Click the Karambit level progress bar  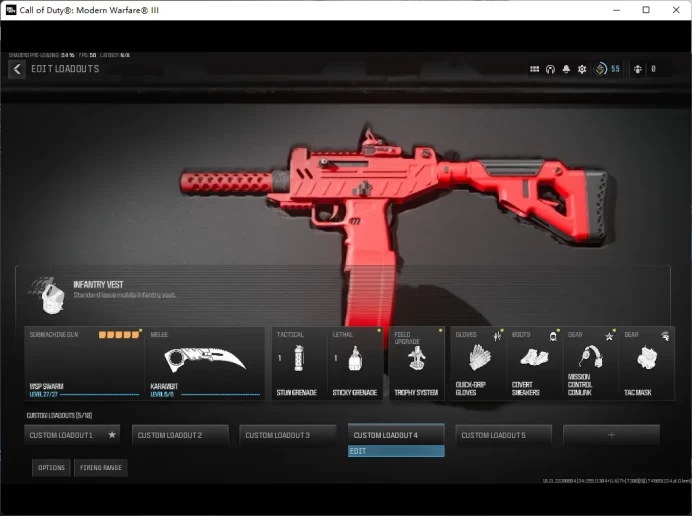(x=220, y=394)
